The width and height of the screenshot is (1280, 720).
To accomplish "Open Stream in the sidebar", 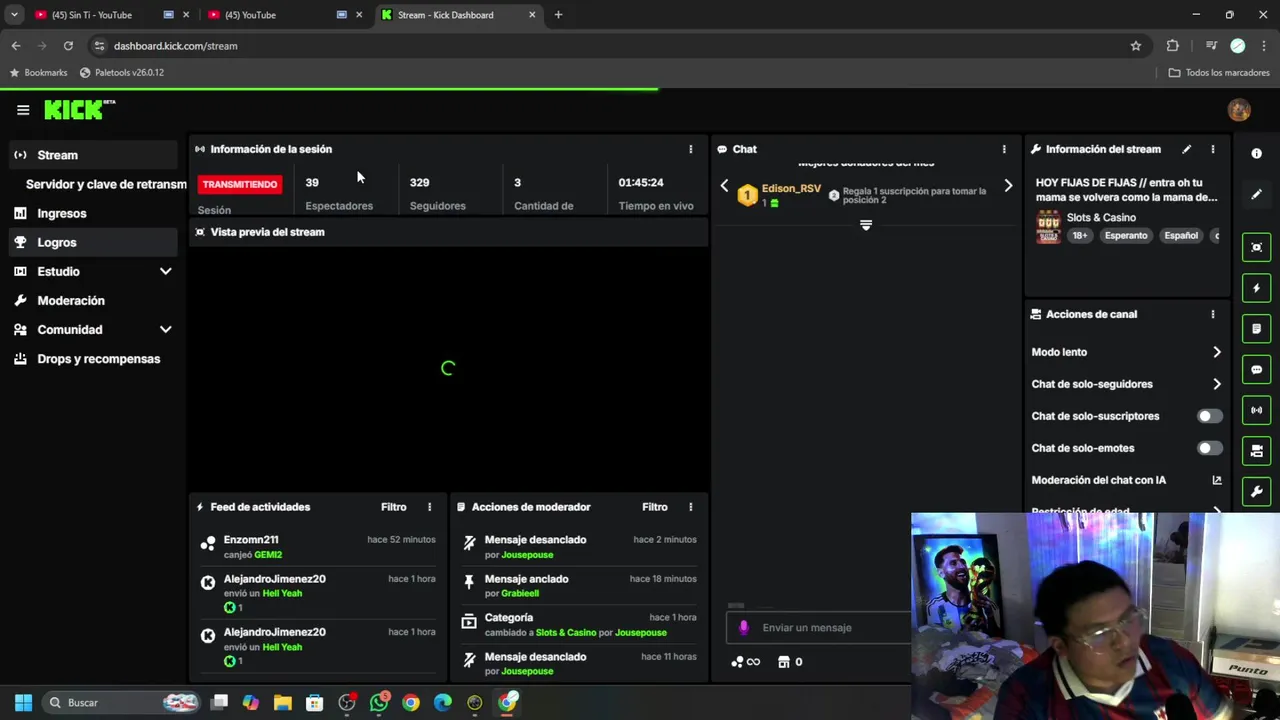I will click(x=93, y=155).
